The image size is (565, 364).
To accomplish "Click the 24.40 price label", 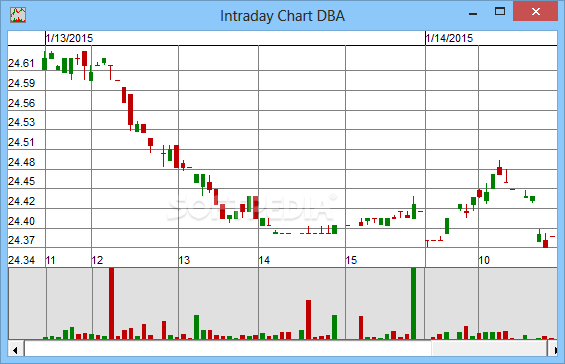I will 21,221.
